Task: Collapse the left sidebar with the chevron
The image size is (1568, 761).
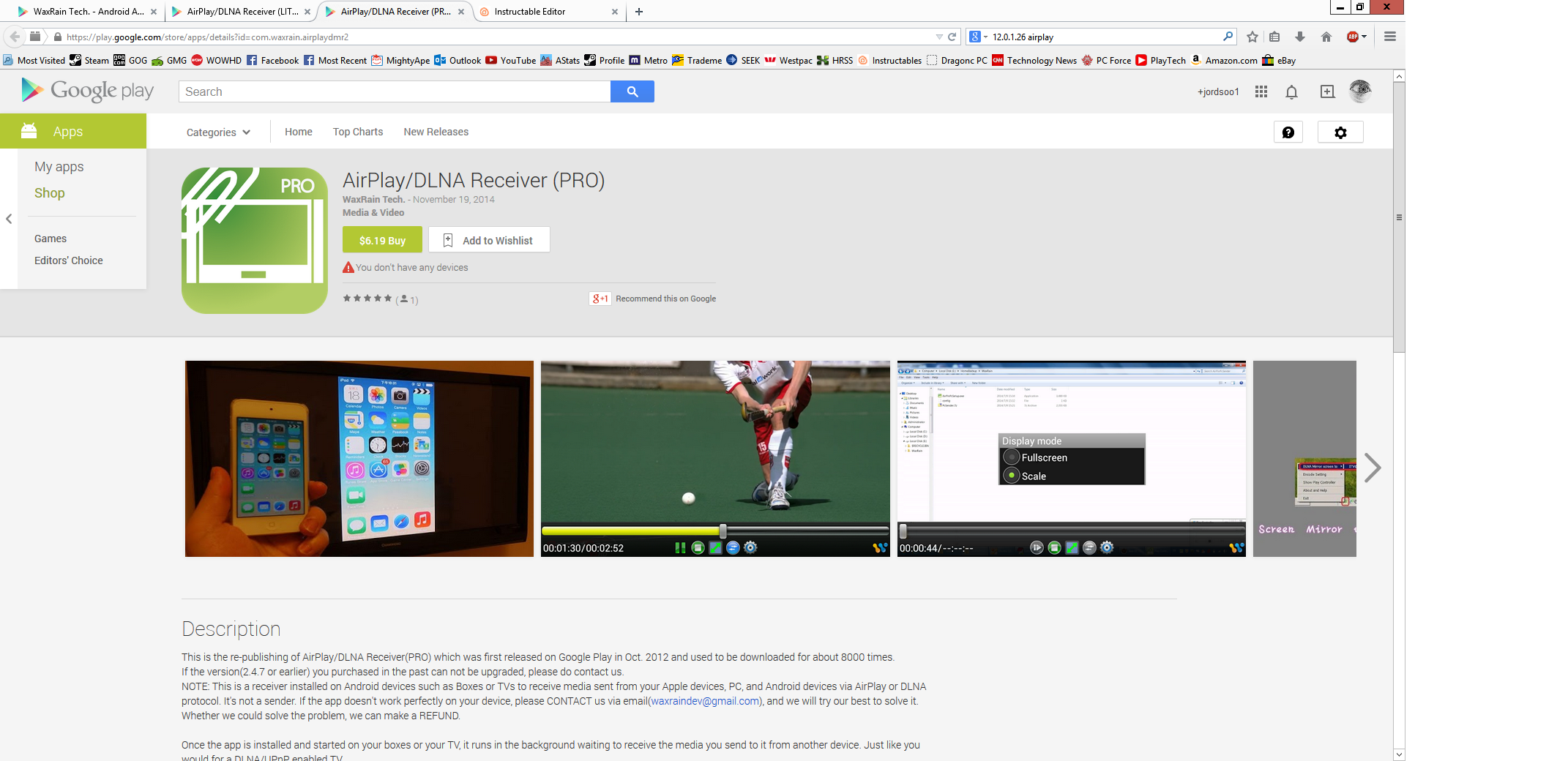Action: 9,219
